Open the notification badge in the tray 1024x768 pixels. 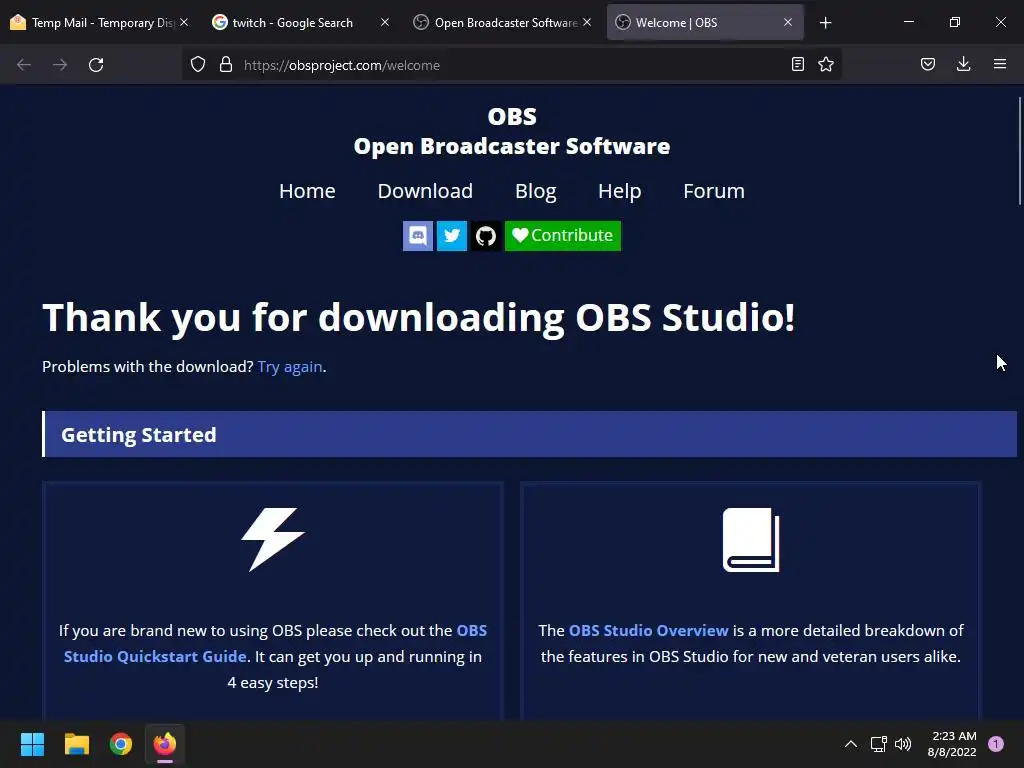tap(996, 744)
